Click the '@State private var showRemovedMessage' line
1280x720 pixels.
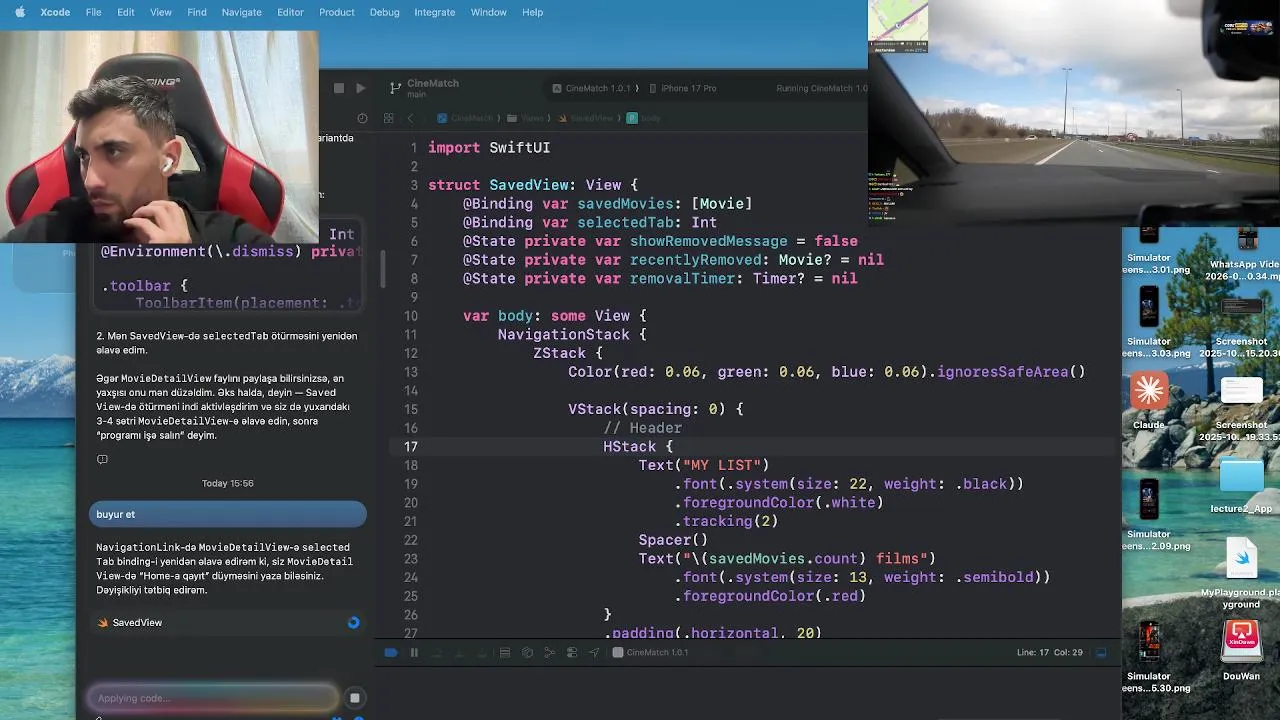pyautogui.click(x=660, y=241)
